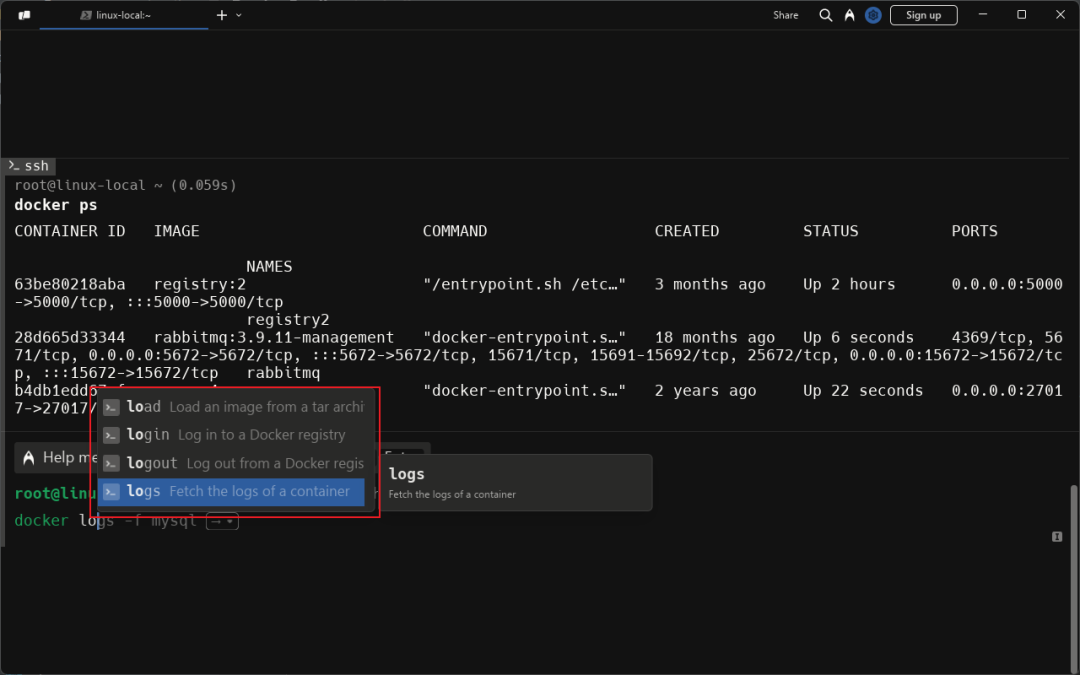Viewport: 1080px width, 675px height.
Task: Select the load suggestion from completions
Action: [x=235, y=407]
